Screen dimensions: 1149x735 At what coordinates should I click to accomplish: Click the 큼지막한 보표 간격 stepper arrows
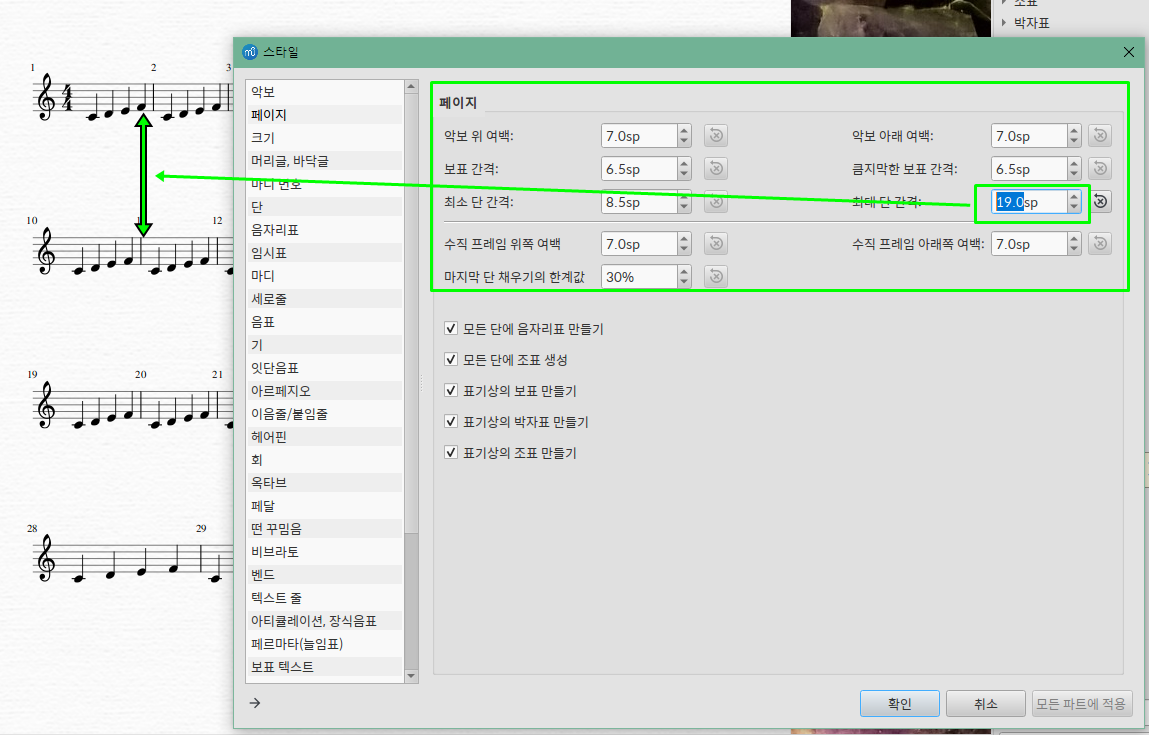[1074, 169]
